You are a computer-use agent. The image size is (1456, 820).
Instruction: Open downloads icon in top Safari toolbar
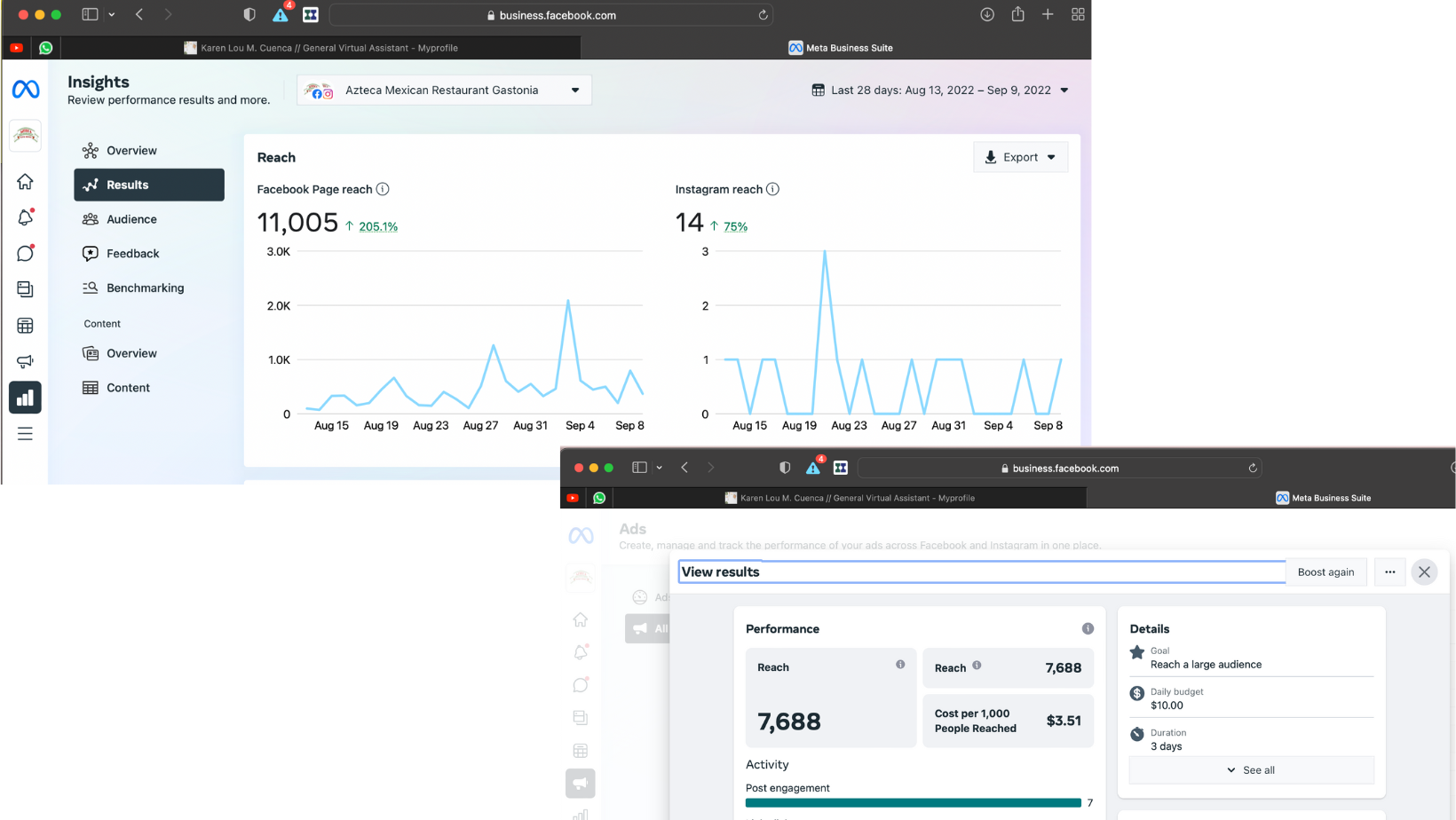click(987, 14)
